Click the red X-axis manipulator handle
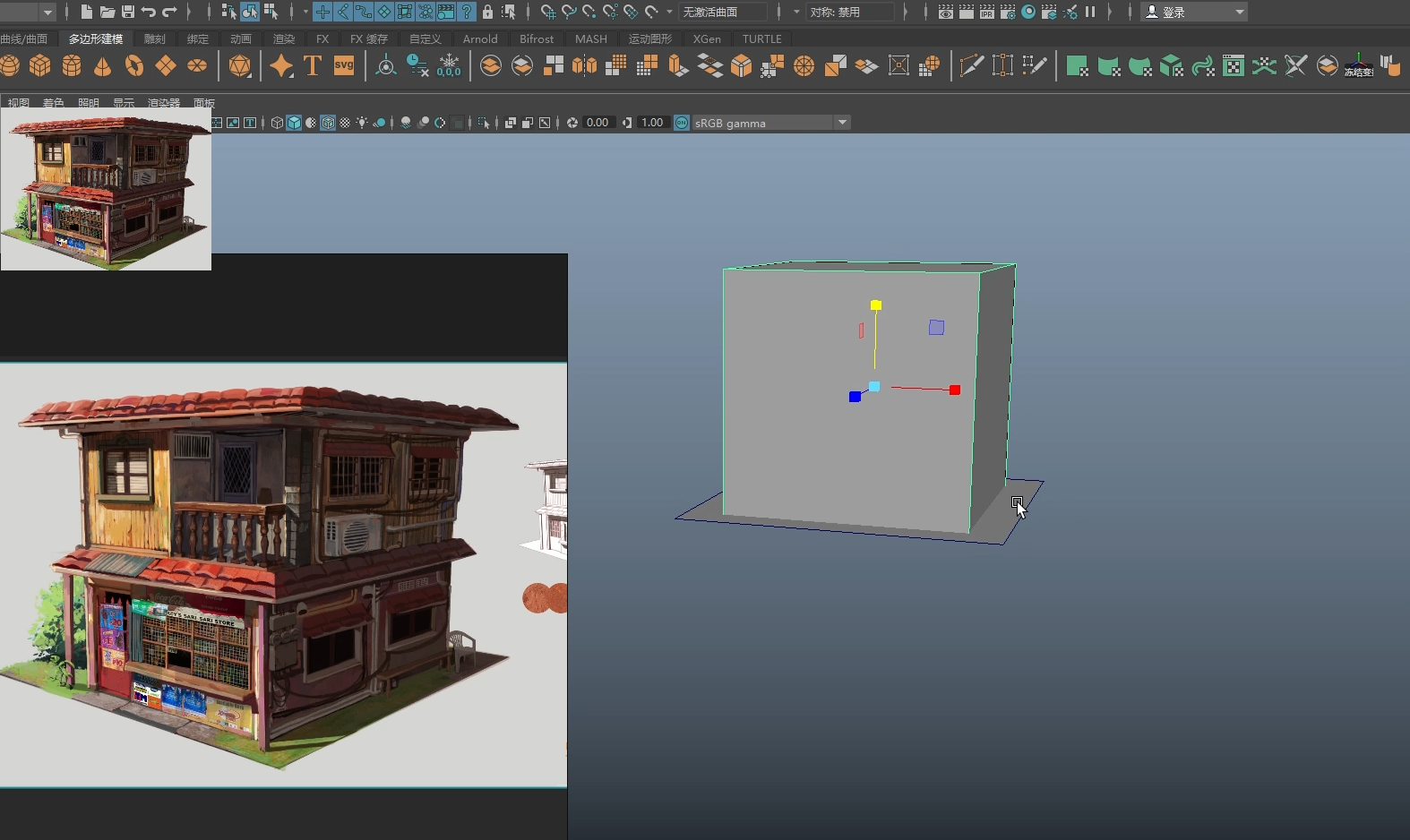The width and height of the screenshot is (1410, 840). click(x=955, y=390)
